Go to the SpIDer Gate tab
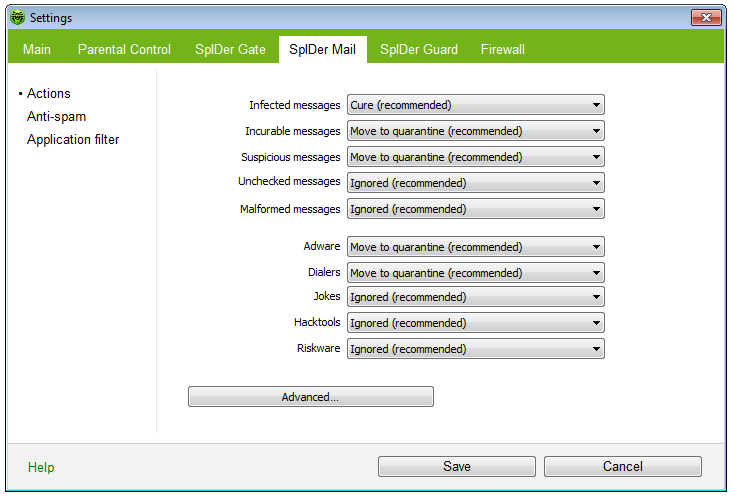The width and height of the screenshot is (732, 498). (x=230, y=49)
